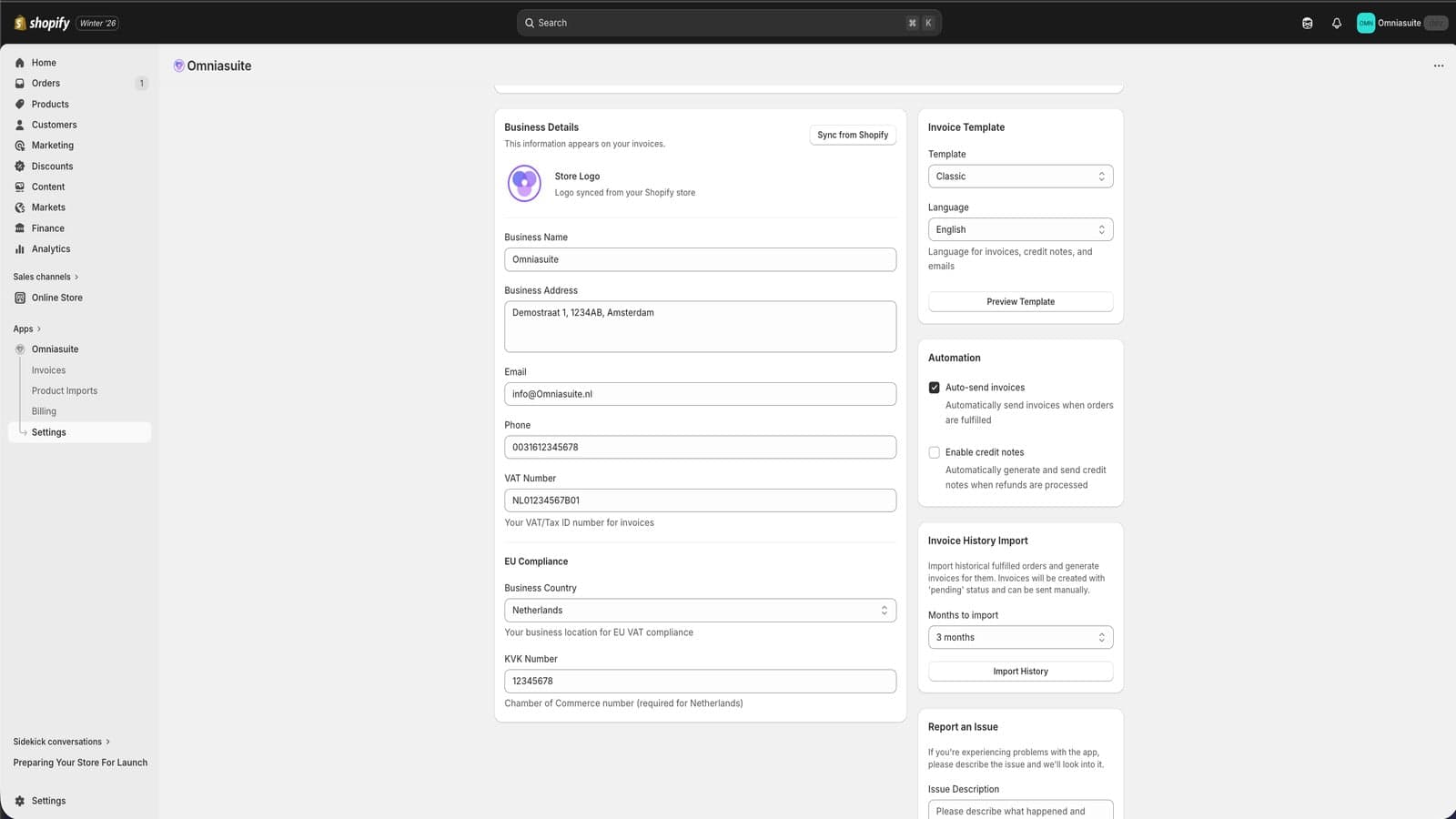Screen dimensions: 1456x819
Task: Click Sync from Shopify button
Action: pyautogui.click(x=853, y=135)
